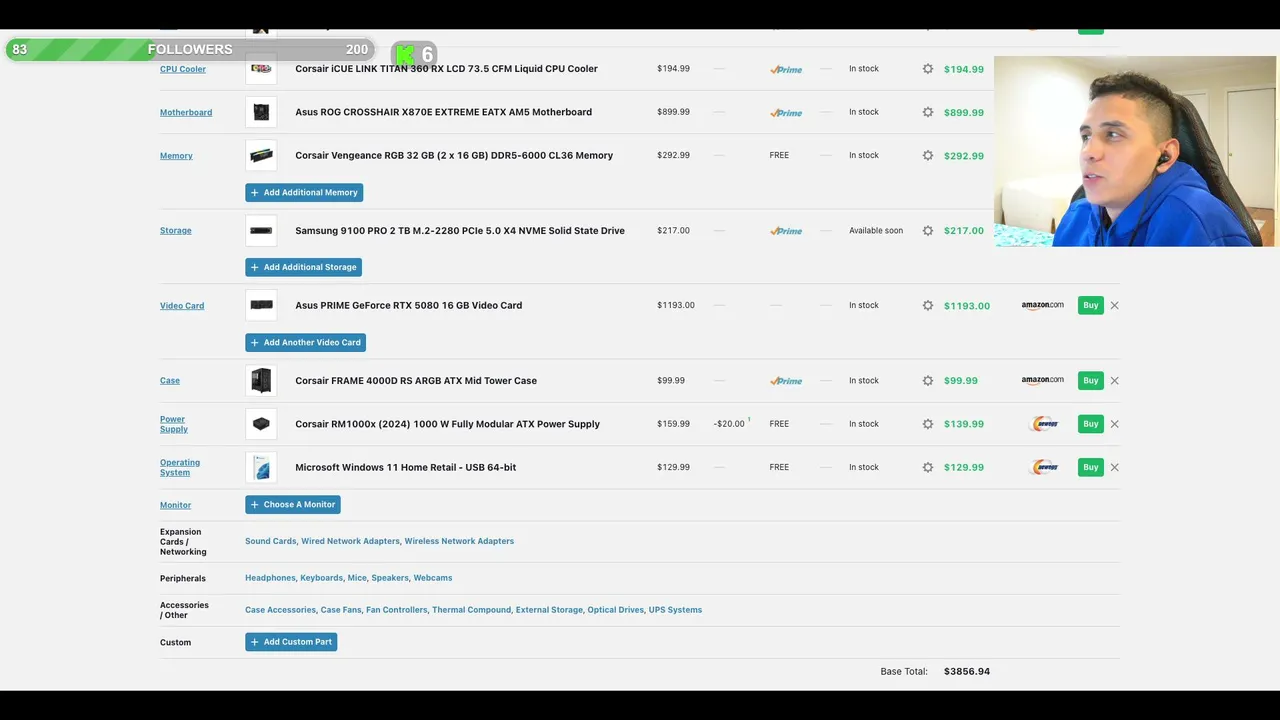Viewport: 1280px width, 720px height.
Task: Open settings gear for Storage row
Action: [x=928, y=231]
